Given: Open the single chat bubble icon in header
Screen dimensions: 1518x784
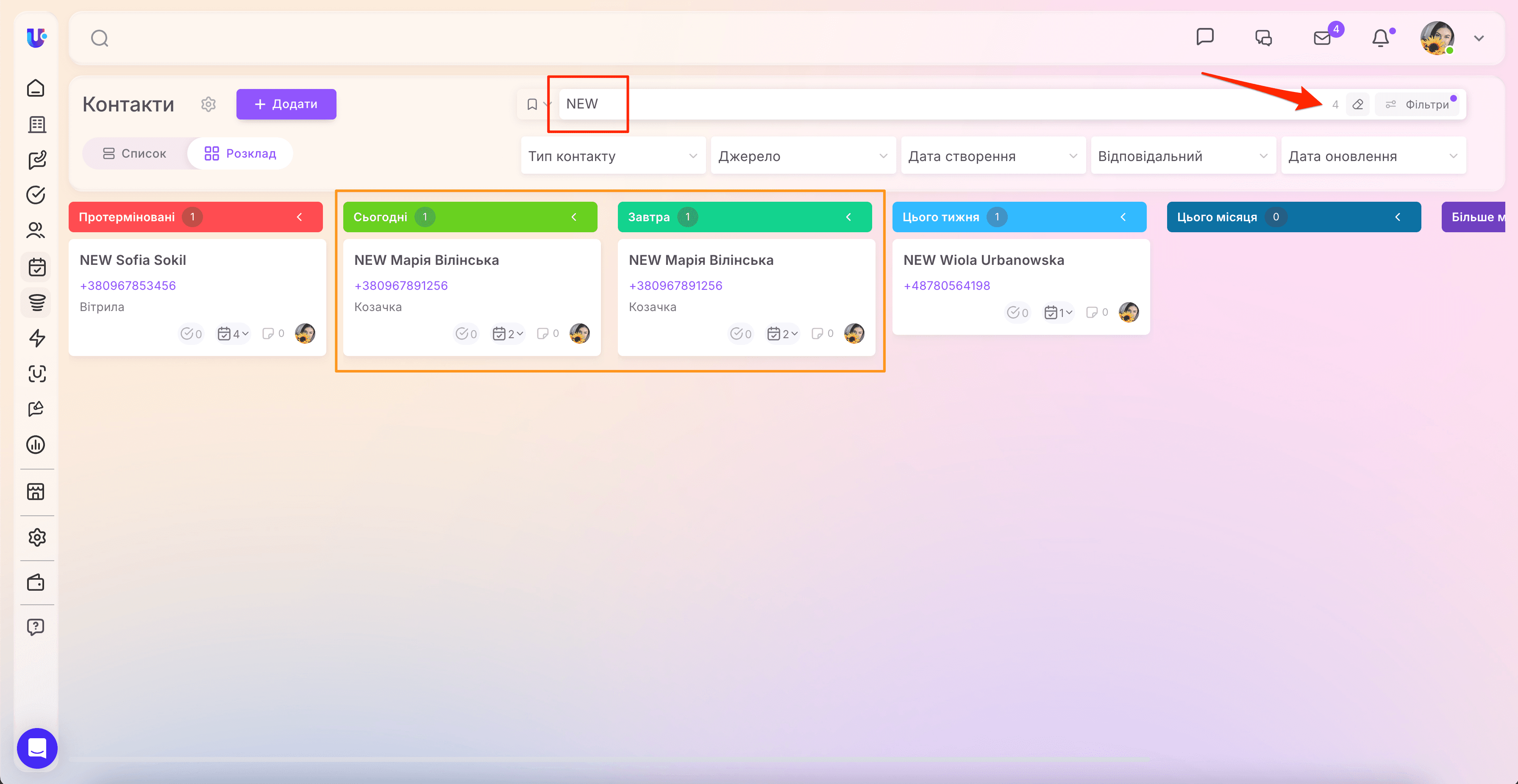Looking at the screenshot, I should pyautogui.click(x=1205, y=37).
